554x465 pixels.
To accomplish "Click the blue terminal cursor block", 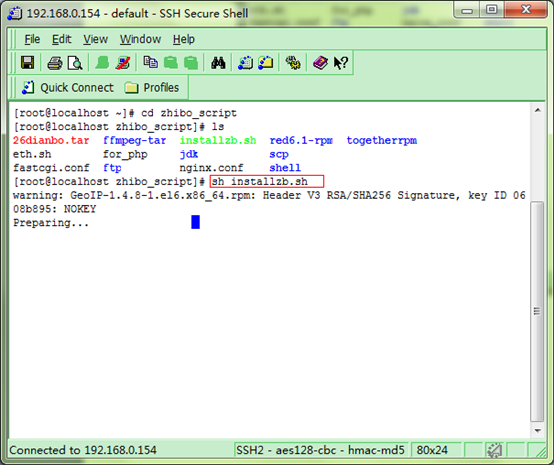I will click(x=195, y=222).
